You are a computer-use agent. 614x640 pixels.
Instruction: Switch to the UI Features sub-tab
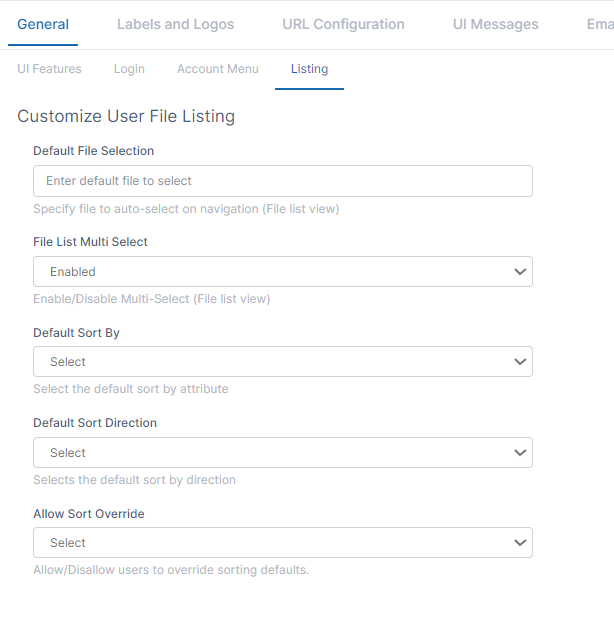pos(49,69)
